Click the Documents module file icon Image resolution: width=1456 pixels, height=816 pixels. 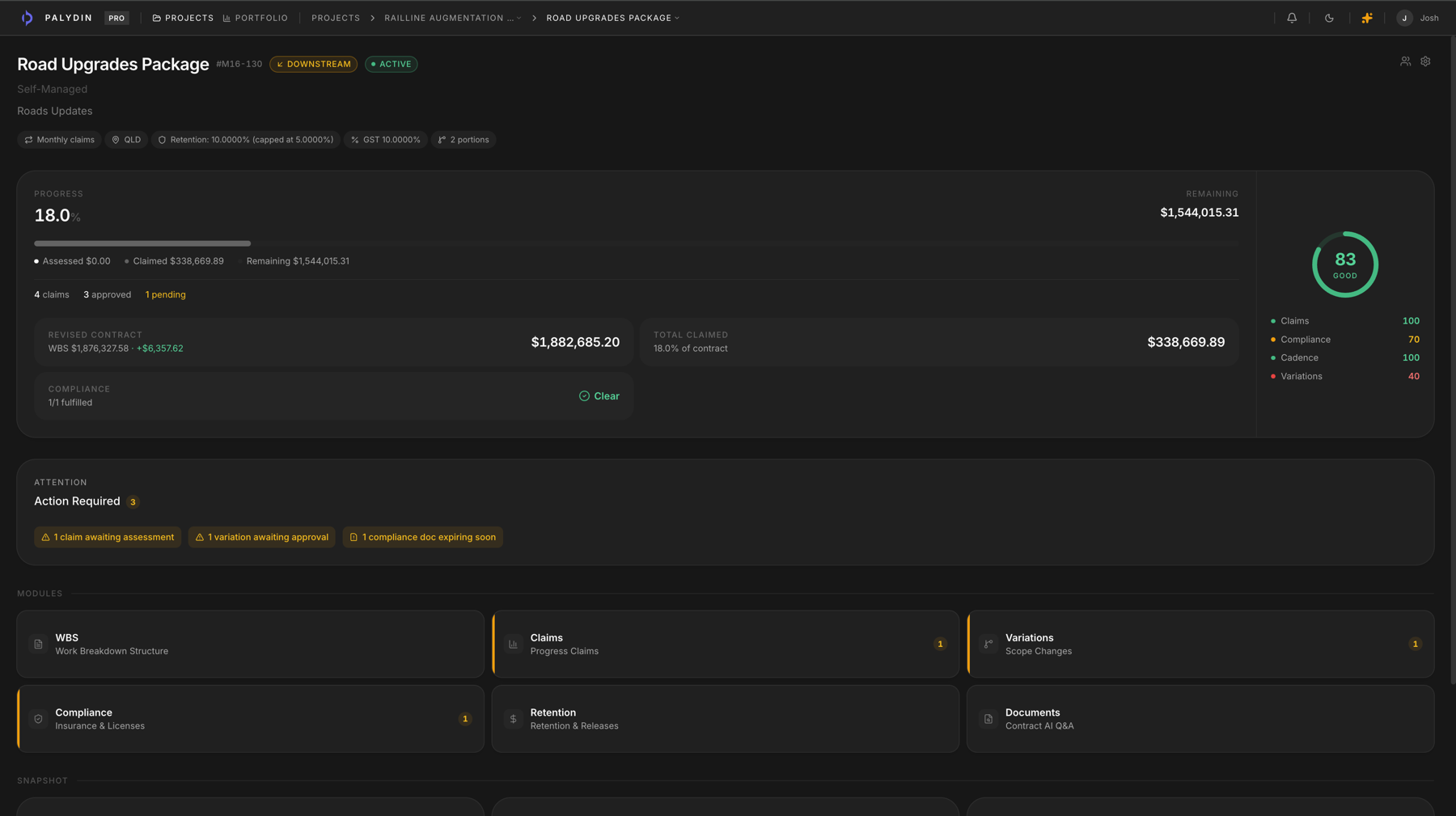988,718
